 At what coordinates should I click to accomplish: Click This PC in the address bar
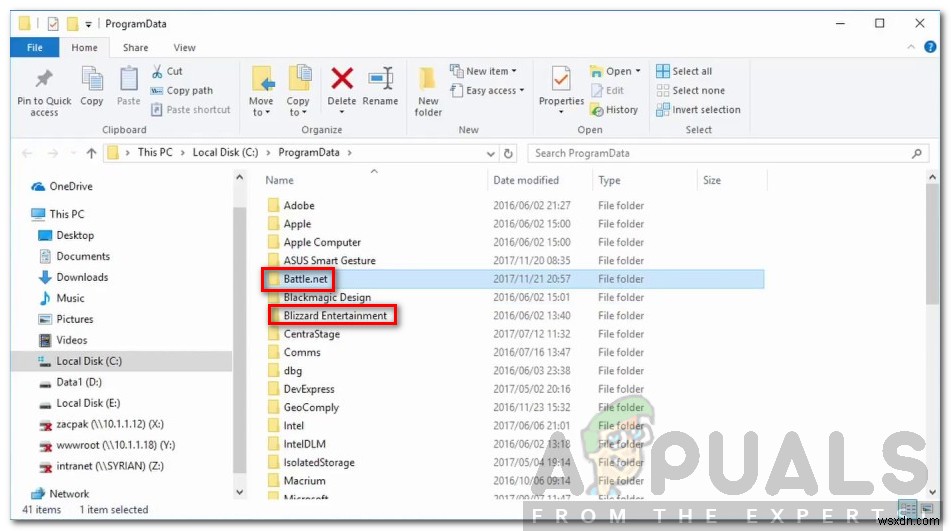click(155, 153)
